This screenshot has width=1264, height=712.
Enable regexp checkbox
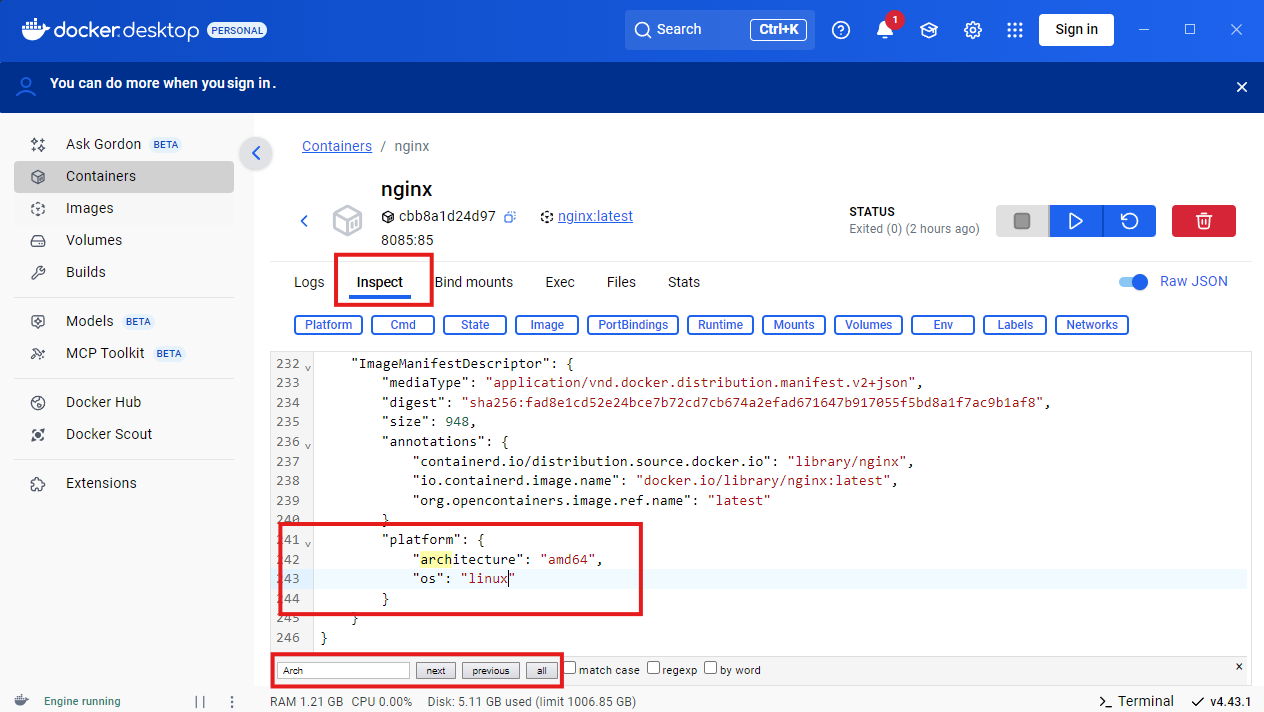pos(653,668)
